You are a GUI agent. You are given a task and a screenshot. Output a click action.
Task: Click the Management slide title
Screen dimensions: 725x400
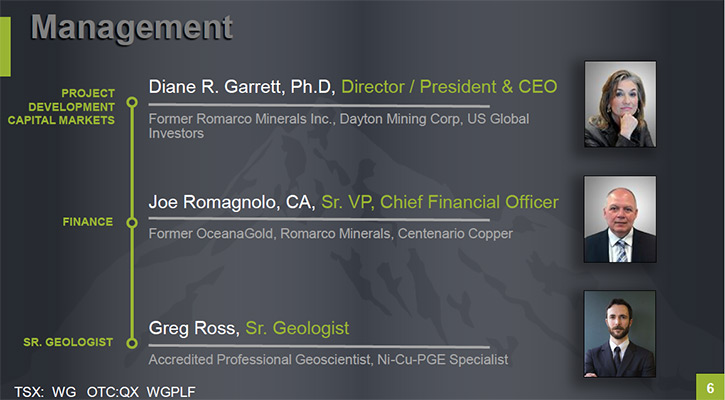[x=132, y=28]
